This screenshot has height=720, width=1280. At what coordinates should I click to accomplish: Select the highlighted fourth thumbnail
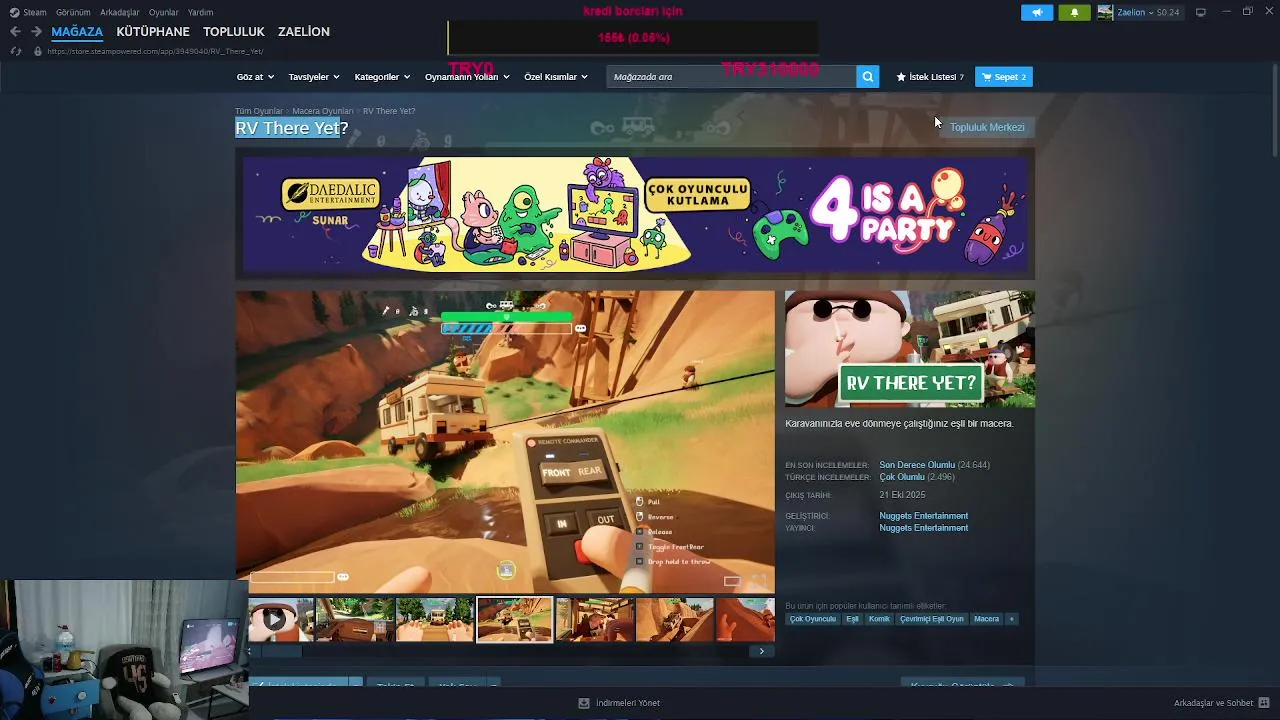515,619
